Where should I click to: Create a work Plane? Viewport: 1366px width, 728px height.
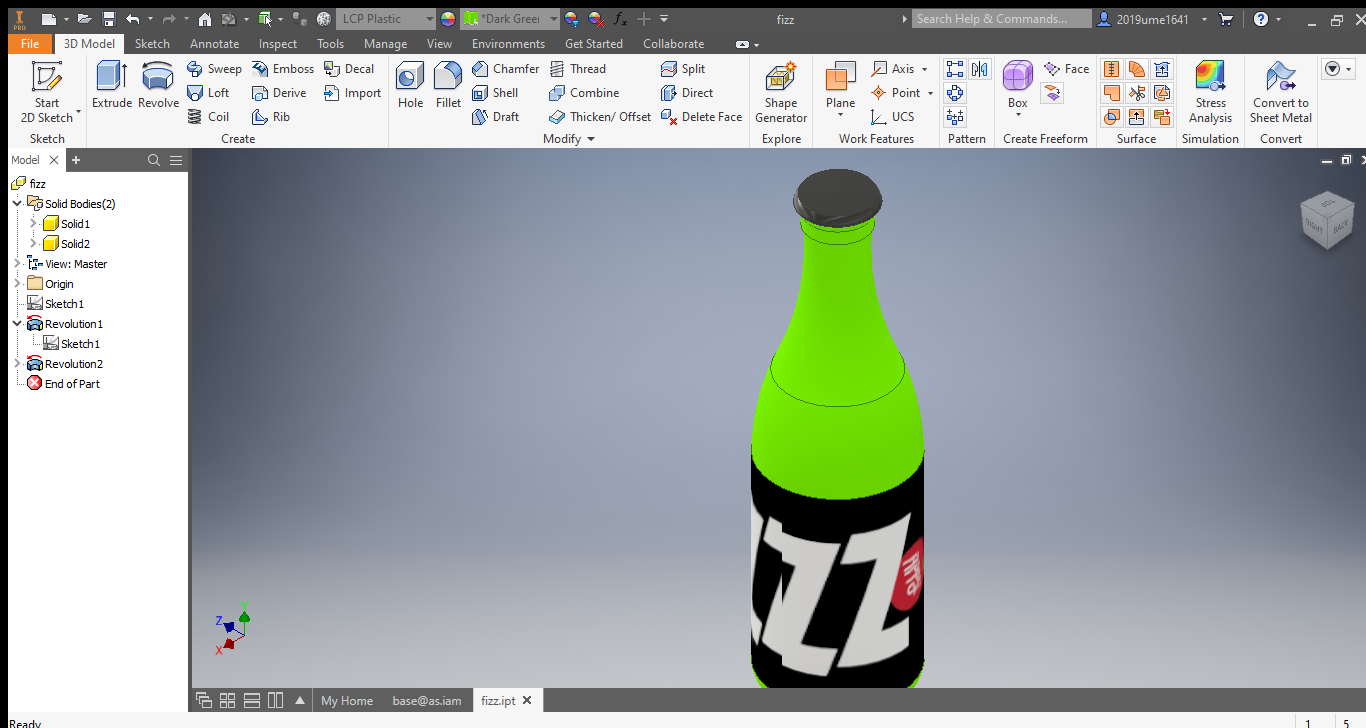(x=840, y=88)
